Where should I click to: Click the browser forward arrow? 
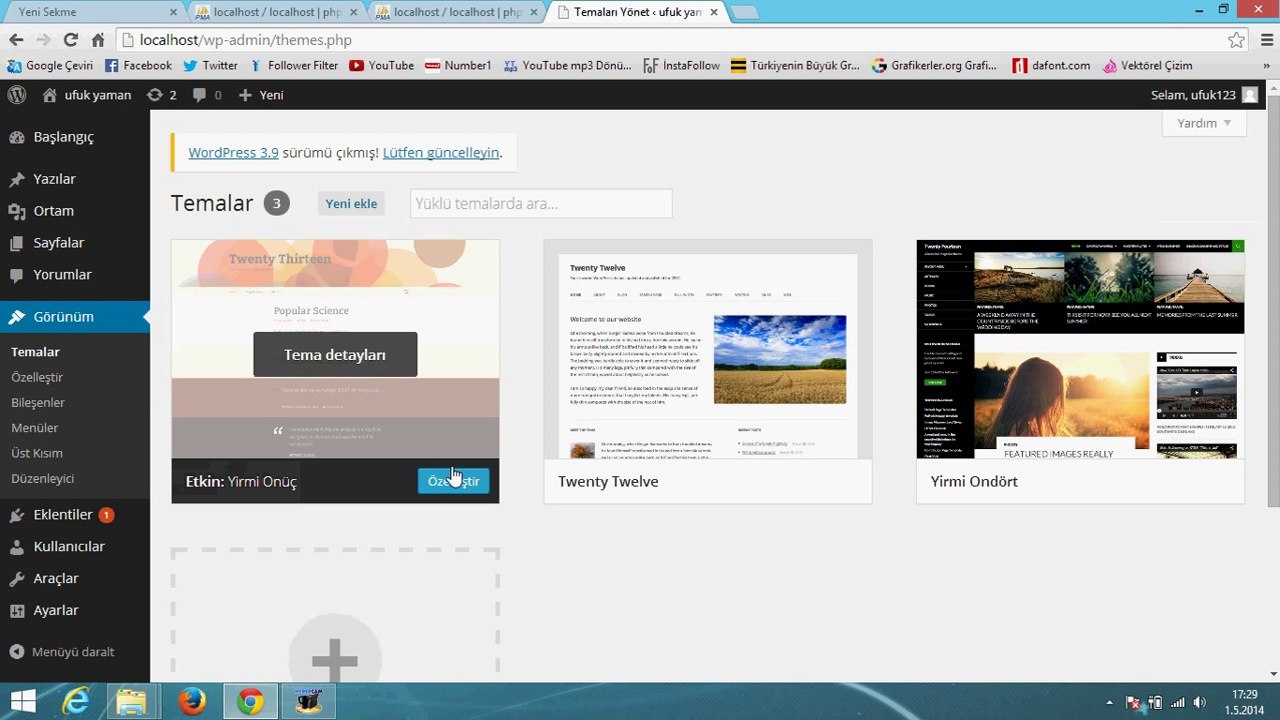(x=43, y=40)
